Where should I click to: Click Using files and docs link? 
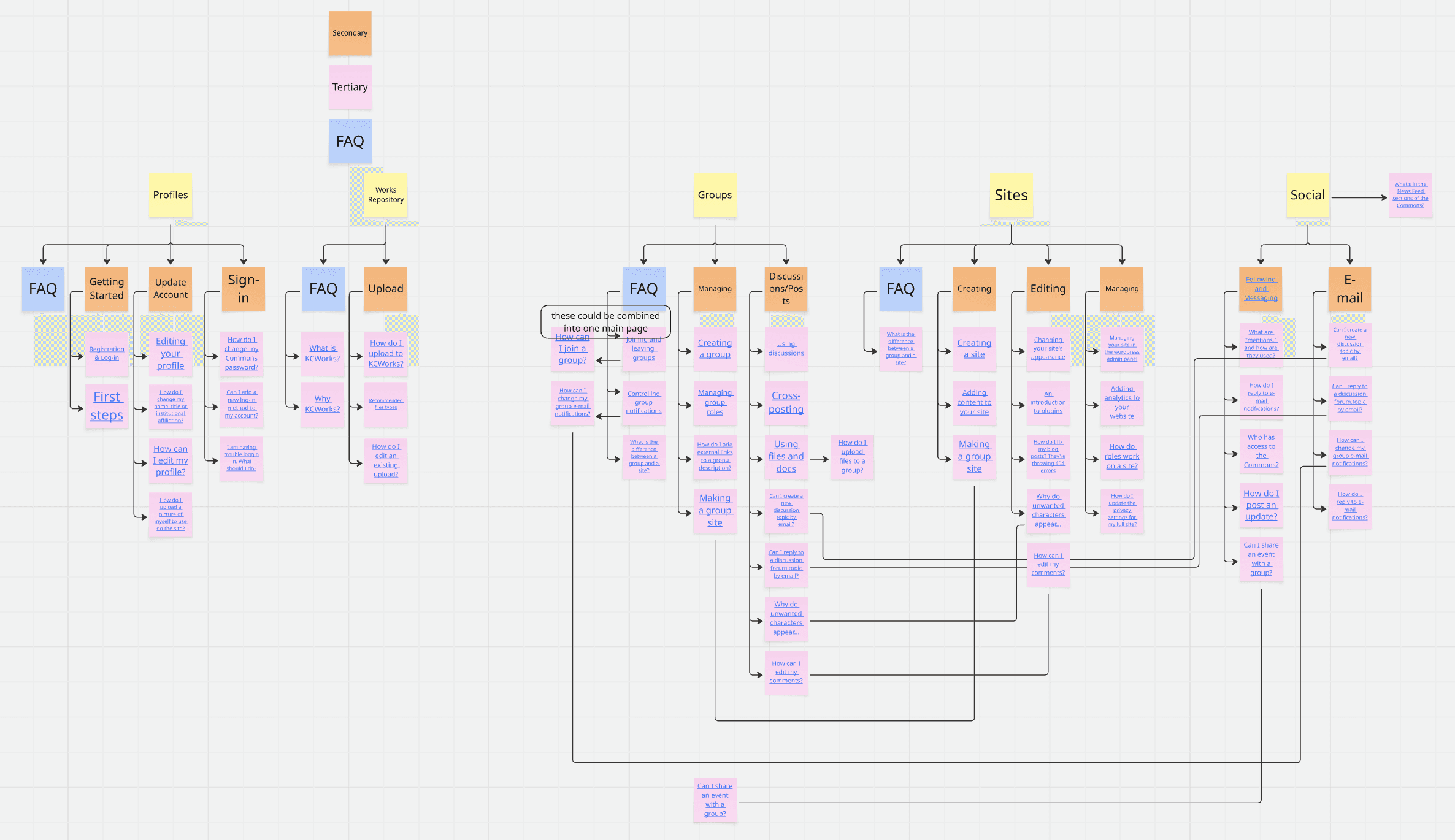point(786,456)
